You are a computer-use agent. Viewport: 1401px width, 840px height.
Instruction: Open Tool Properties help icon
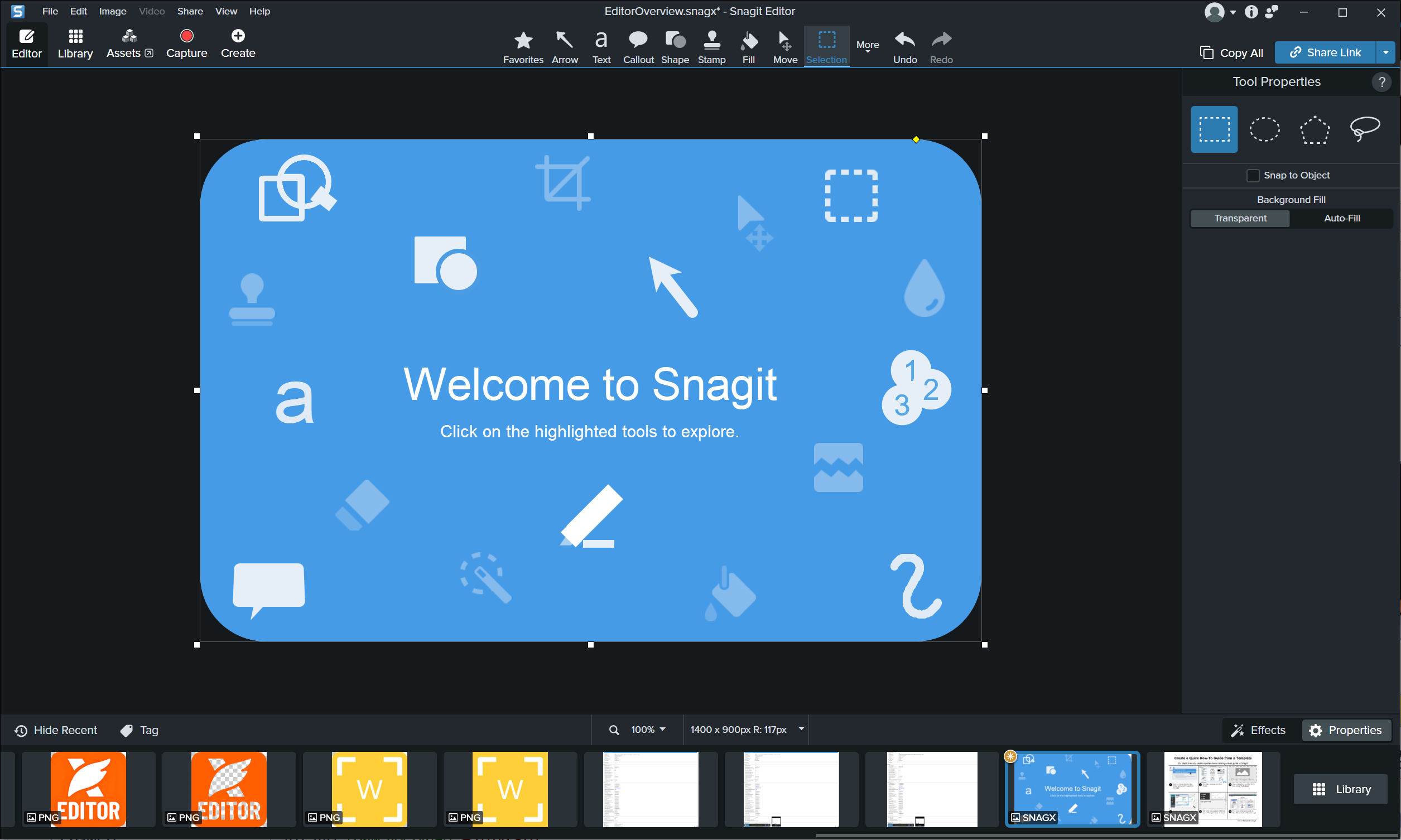1381,82
